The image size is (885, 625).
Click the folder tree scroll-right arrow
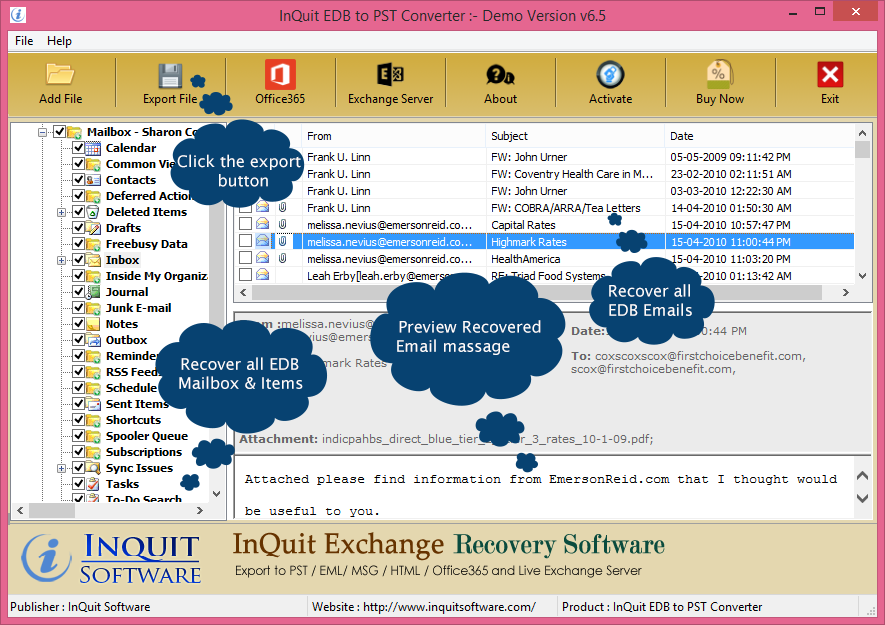click(x=199, y=510)
